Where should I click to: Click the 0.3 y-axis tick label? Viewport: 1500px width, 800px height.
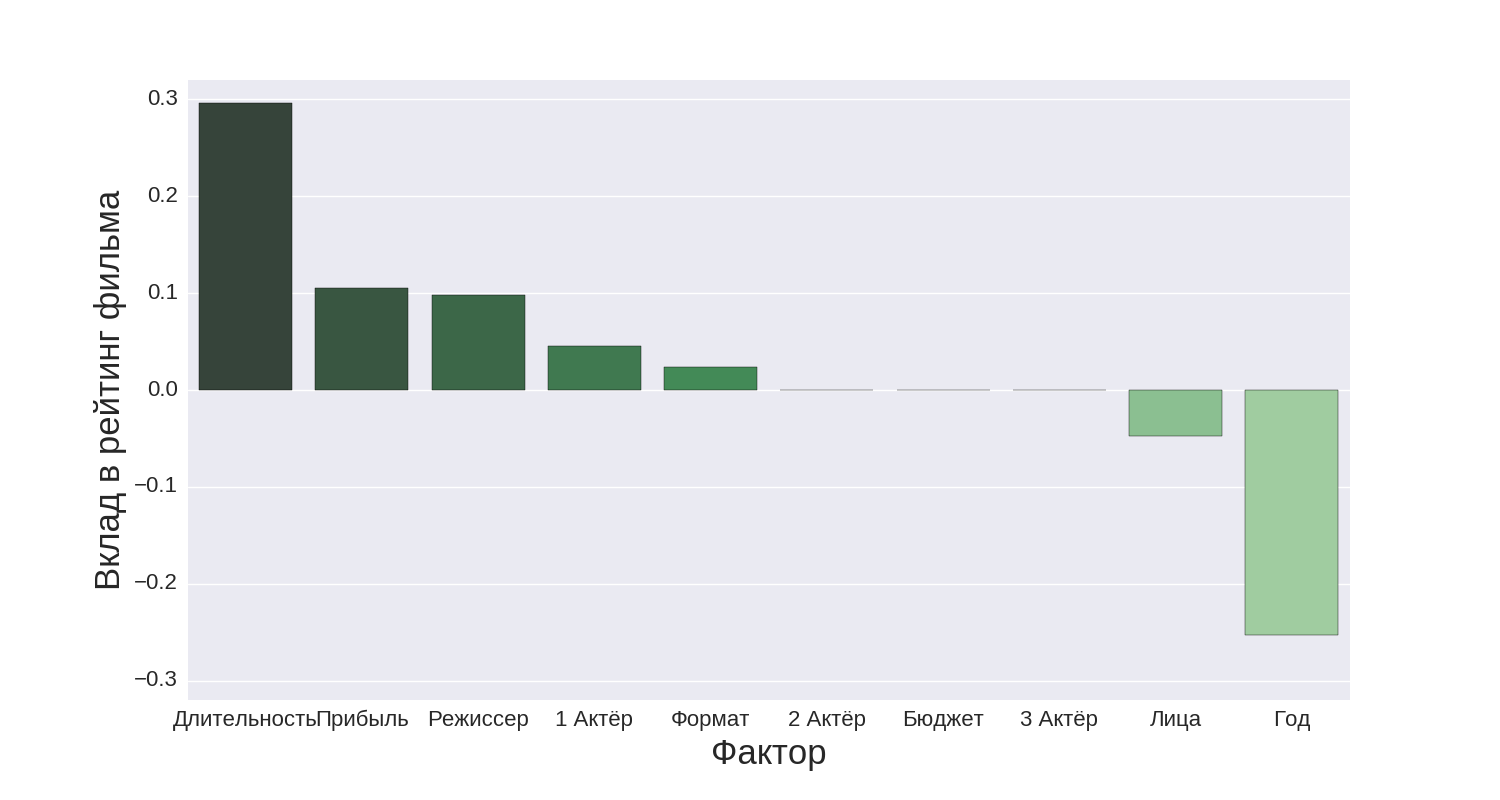pyautogui.click(x=163, y=98)
